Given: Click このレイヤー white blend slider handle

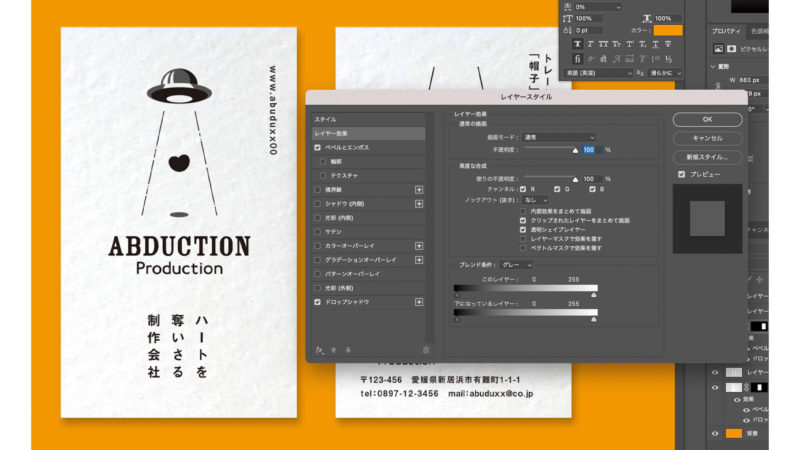Looking at the screenshot, I should (x=594, y=295).
